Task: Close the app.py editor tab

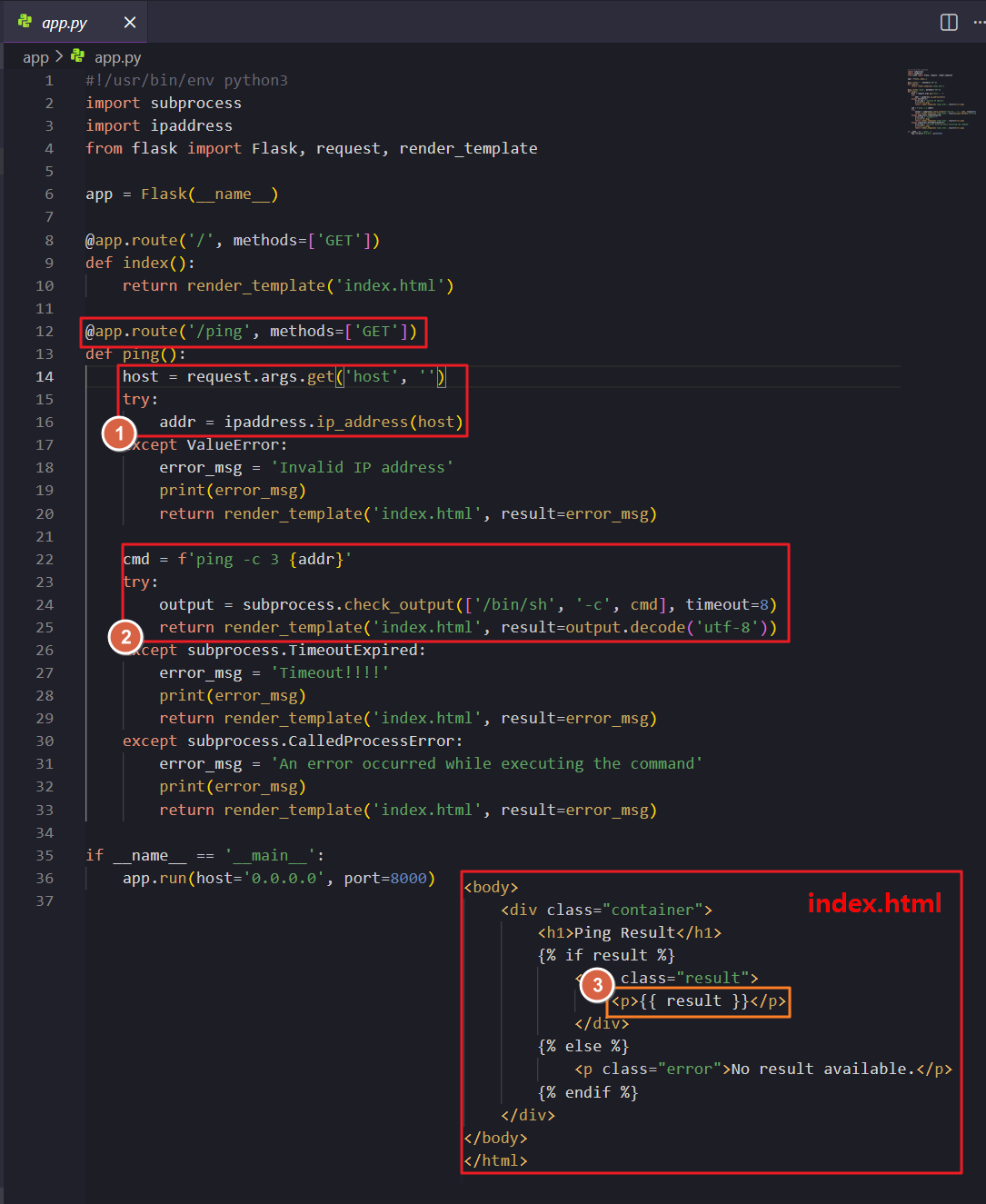Action: point(130,23)
